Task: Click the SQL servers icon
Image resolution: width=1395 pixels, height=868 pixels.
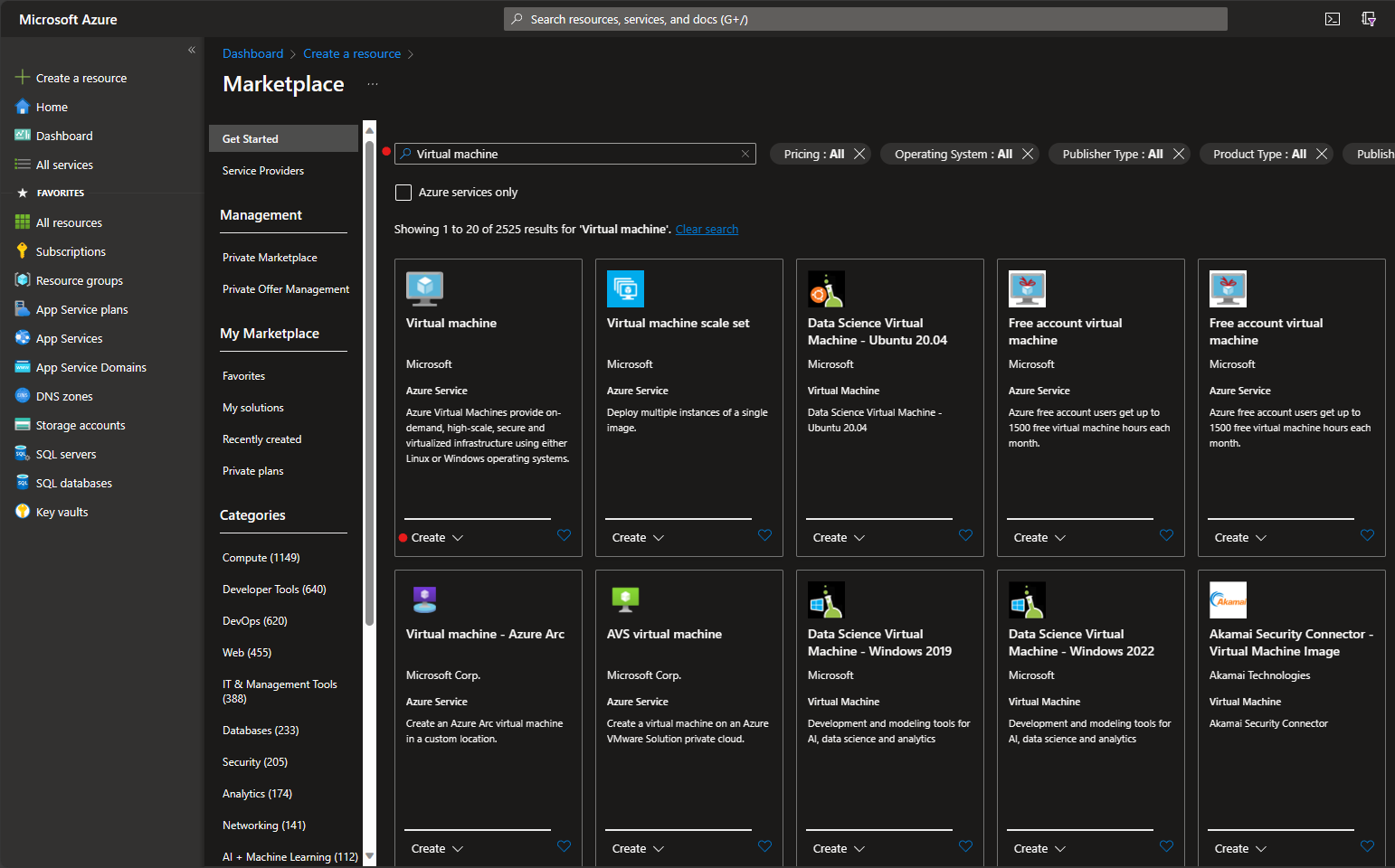Action: (23, 454)
